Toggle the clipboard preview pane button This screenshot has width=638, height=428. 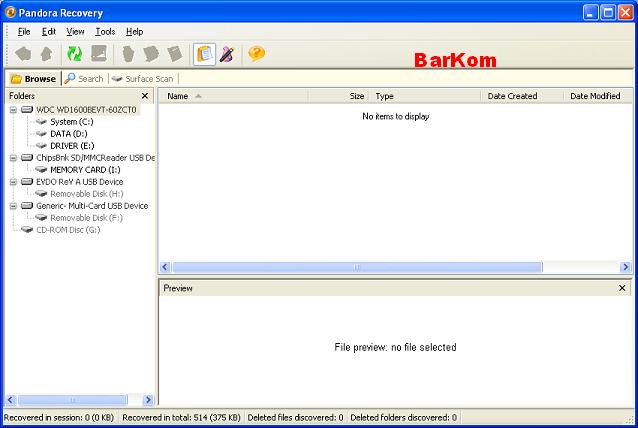click(x=204, y=54)
